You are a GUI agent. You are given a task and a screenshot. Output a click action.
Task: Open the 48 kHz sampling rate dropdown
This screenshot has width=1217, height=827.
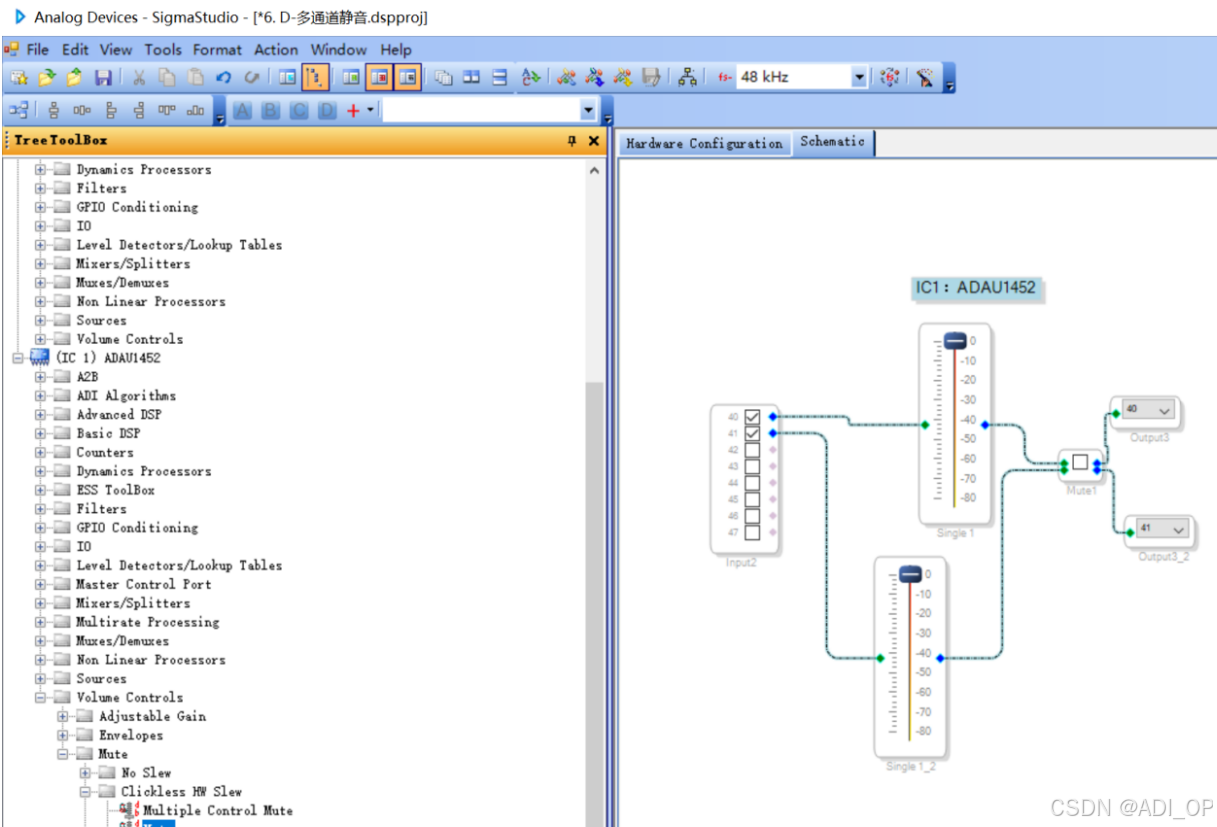click(x=859, y=77)
